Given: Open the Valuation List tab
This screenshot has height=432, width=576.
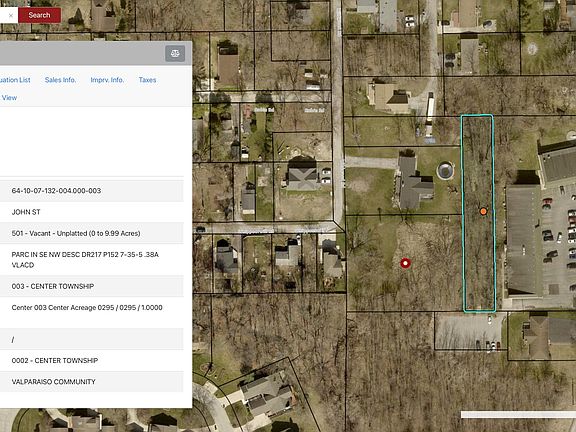Looking at the screenshot, I should (x=15, y=80).
